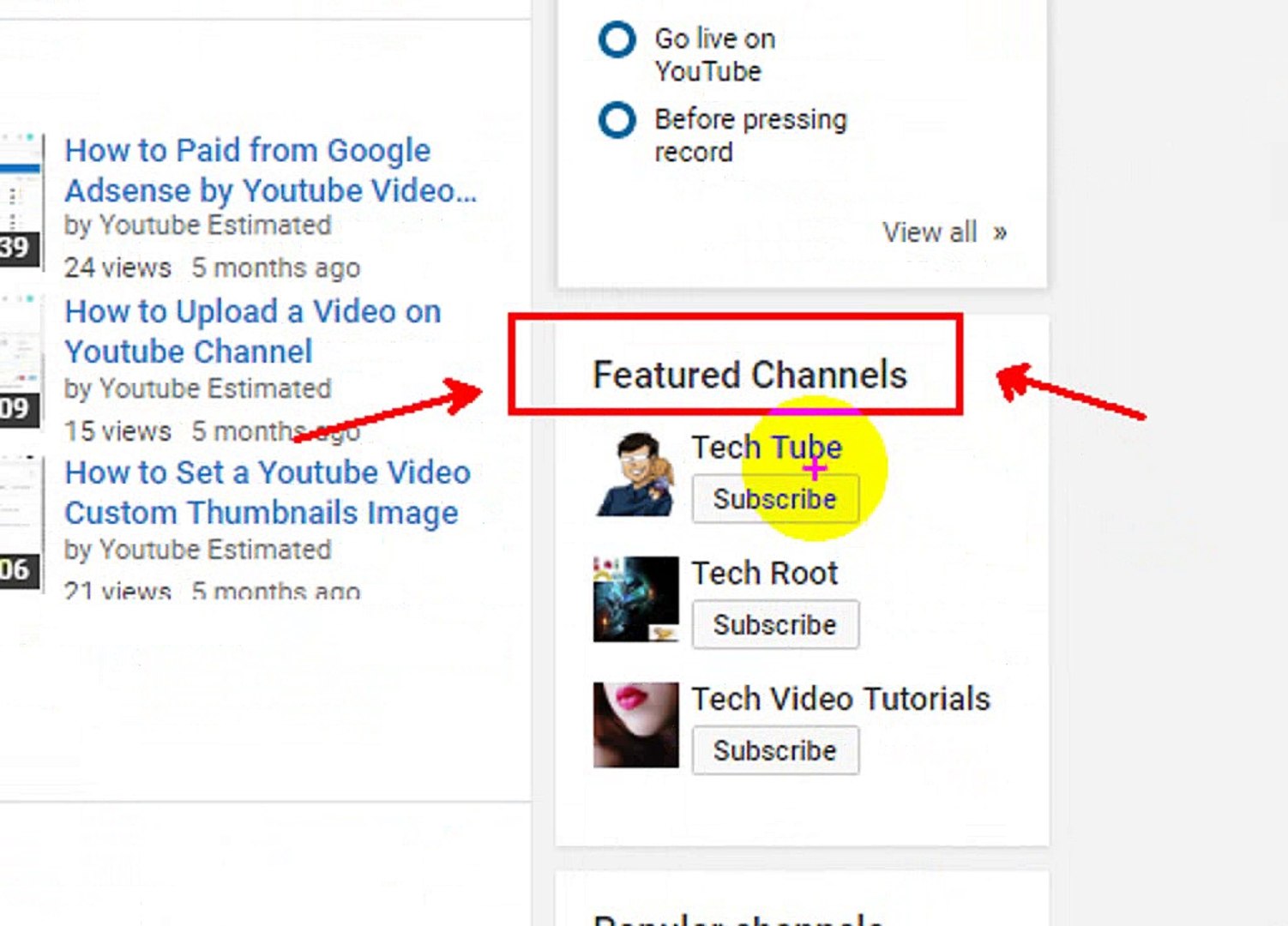
Task: Click thumbnail of Custom Thumbnails Image video
Action: coord(21,523)
